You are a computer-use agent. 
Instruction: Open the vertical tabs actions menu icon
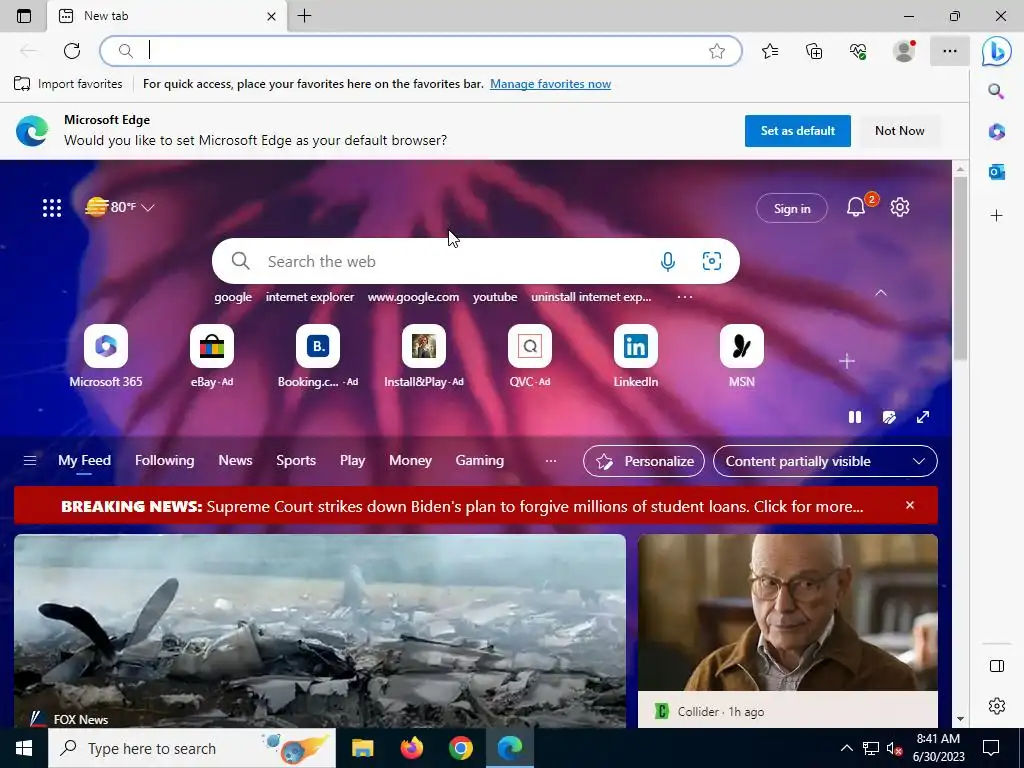[24, 16]
